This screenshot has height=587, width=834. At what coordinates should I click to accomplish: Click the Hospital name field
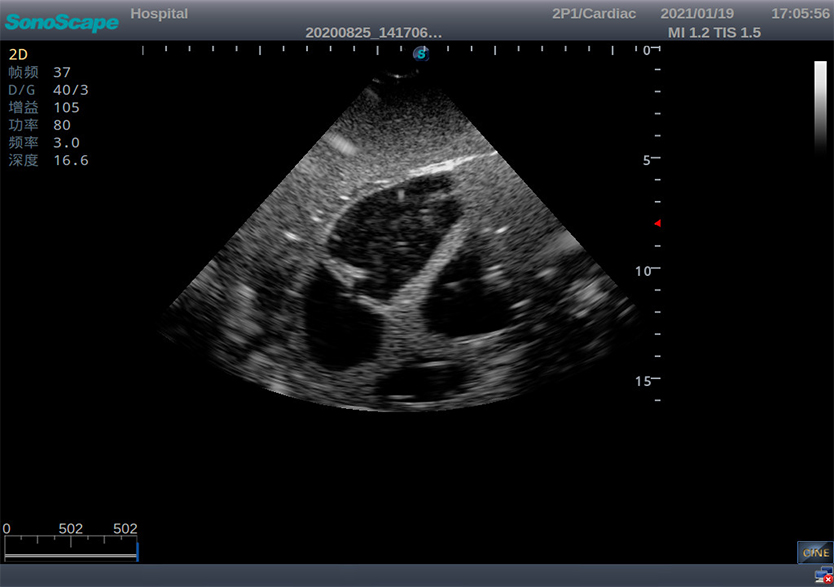(159, 14)
